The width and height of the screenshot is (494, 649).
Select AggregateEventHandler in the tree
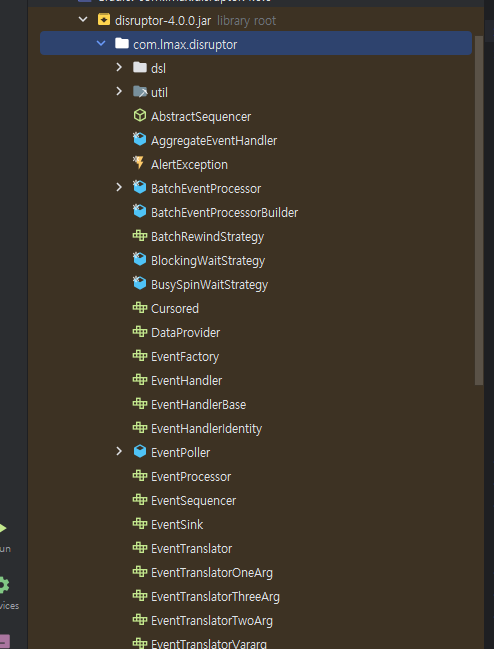pyautogui.click(x=214, y=141)
